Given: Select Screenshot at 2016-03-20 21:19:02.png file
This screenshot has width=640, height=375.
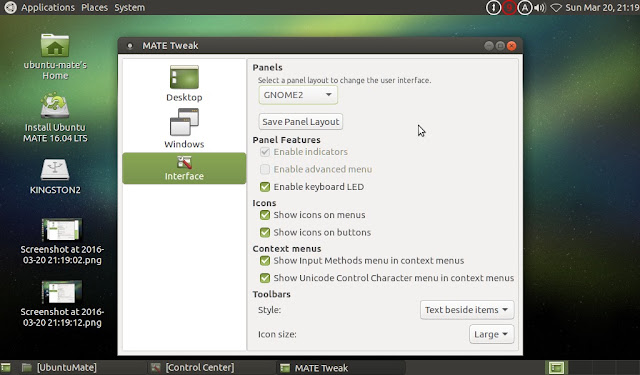Looking at the screenshot, I should tap(62, 242).
